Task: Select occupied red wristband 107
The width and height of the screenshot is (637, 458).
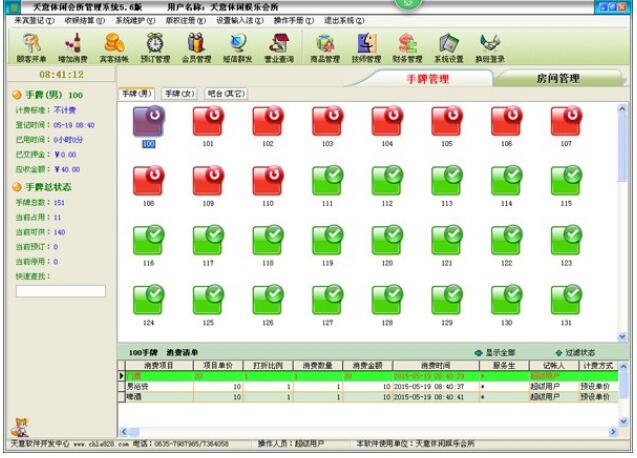Action: (x=566, y=121)
